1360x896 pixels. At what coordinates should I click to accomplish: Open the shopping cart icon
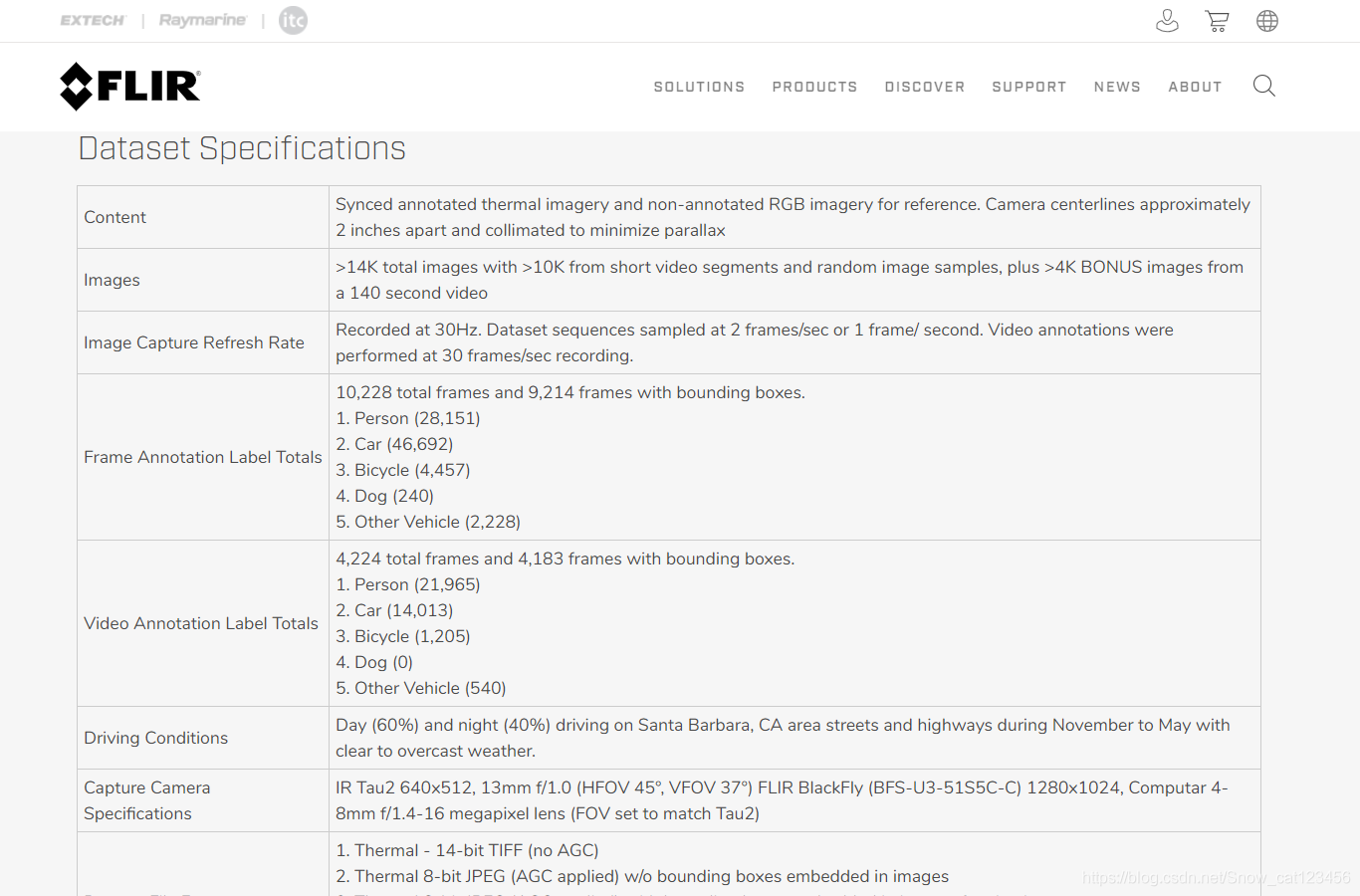(x=1217, y=21)
